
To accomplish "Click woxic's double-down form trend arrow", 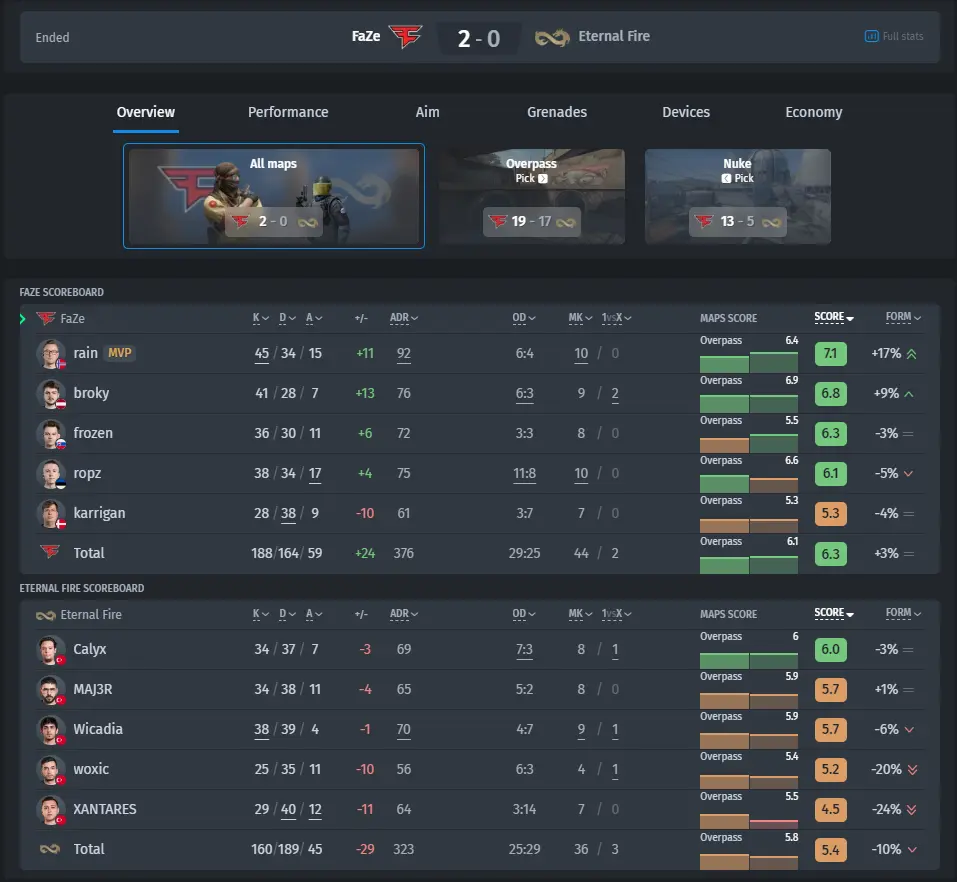I will tap(912, 770).
